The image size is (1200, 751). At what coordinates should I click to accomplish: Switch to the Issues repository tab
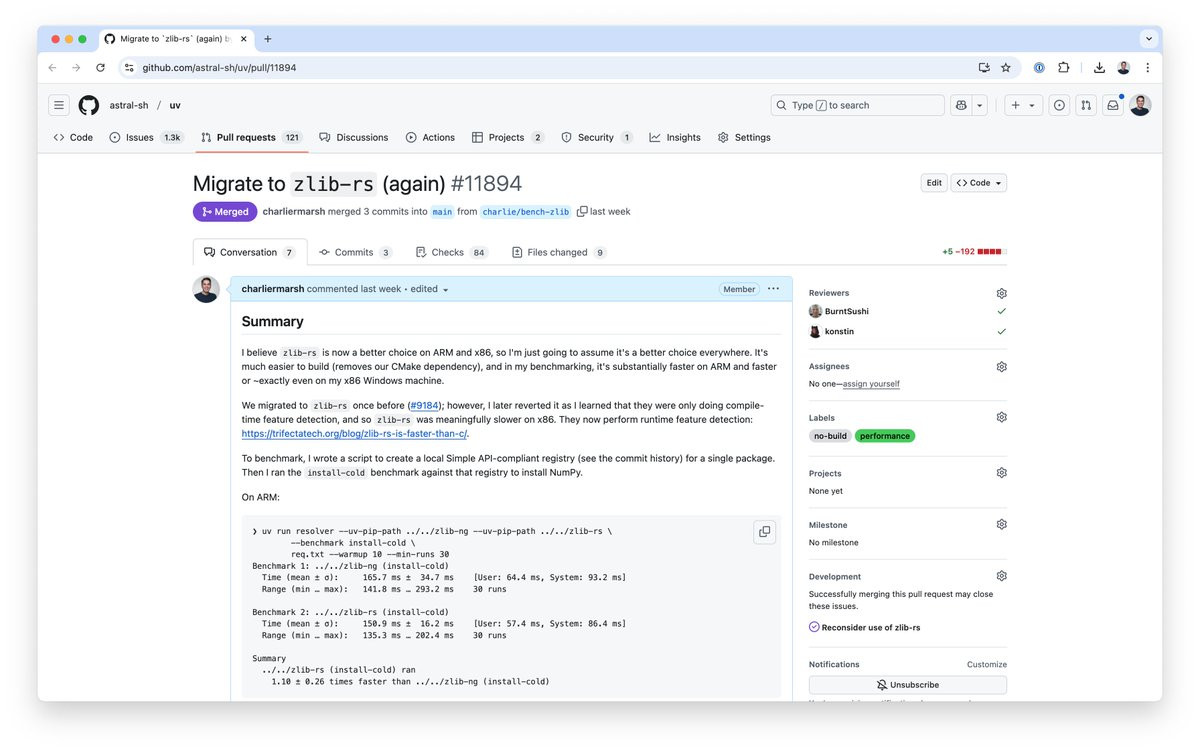(146, 137)
